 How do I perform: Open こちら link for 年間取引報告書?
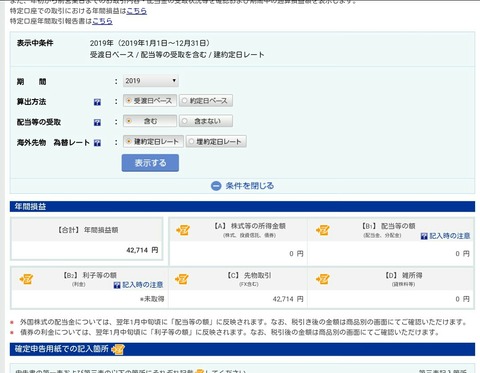point(102,21)
